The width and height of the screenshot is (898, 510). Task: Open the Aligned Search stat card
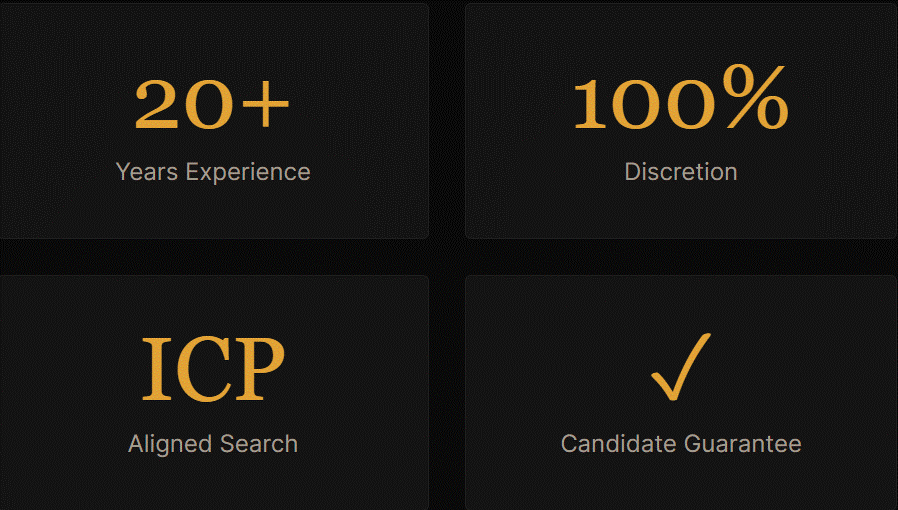tap(214, 393)
